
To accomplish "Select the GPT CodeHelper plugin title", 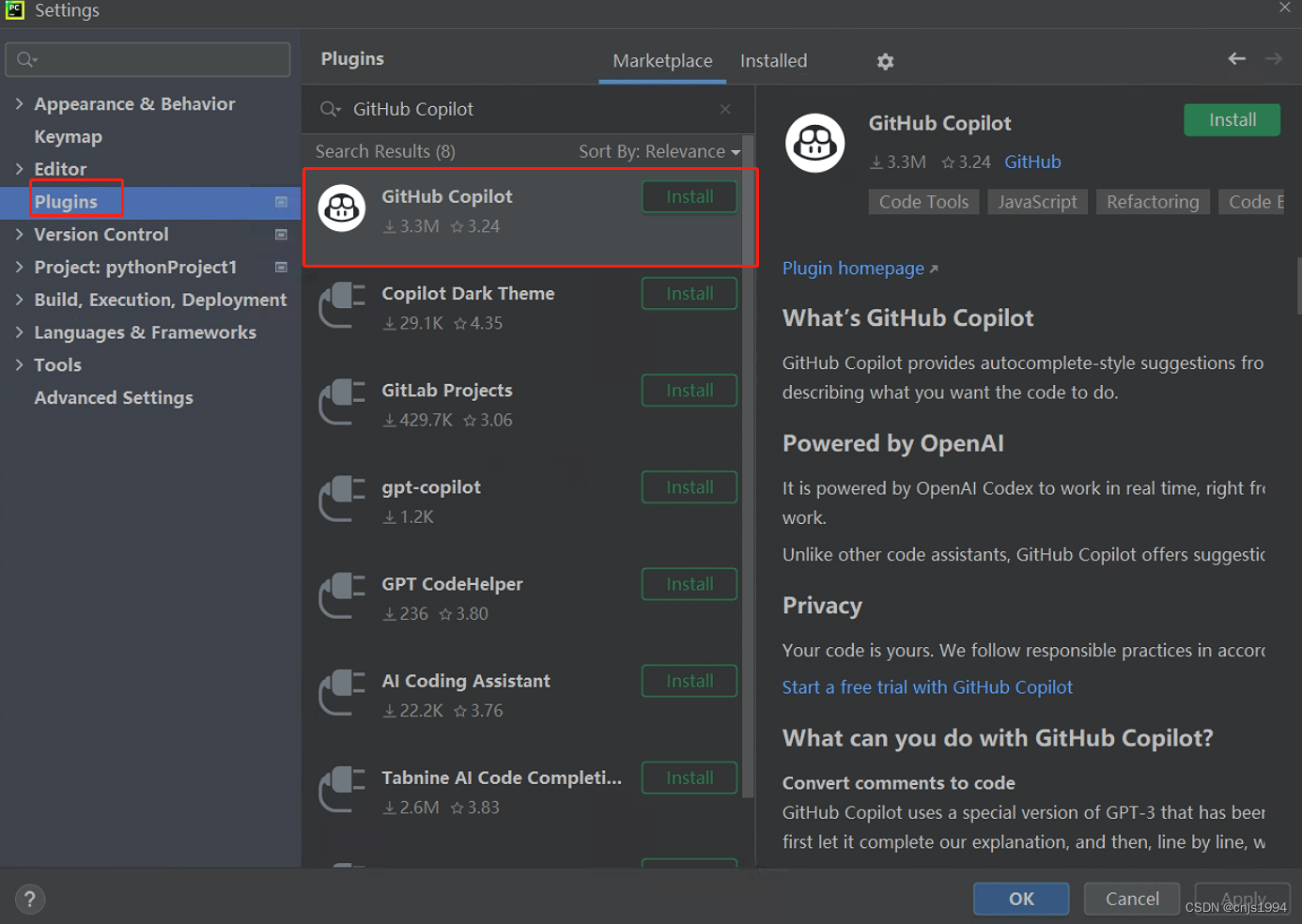I will pos(452,584).
